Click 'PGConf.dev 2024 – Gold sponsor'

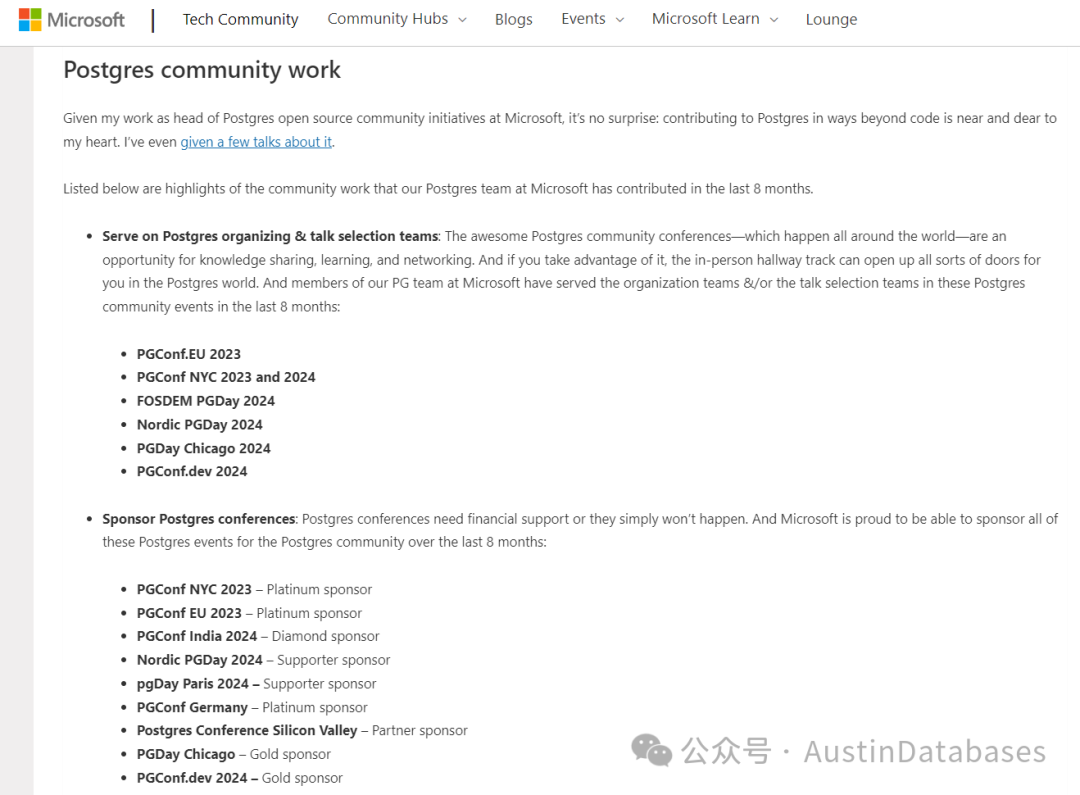coord(240,778)
